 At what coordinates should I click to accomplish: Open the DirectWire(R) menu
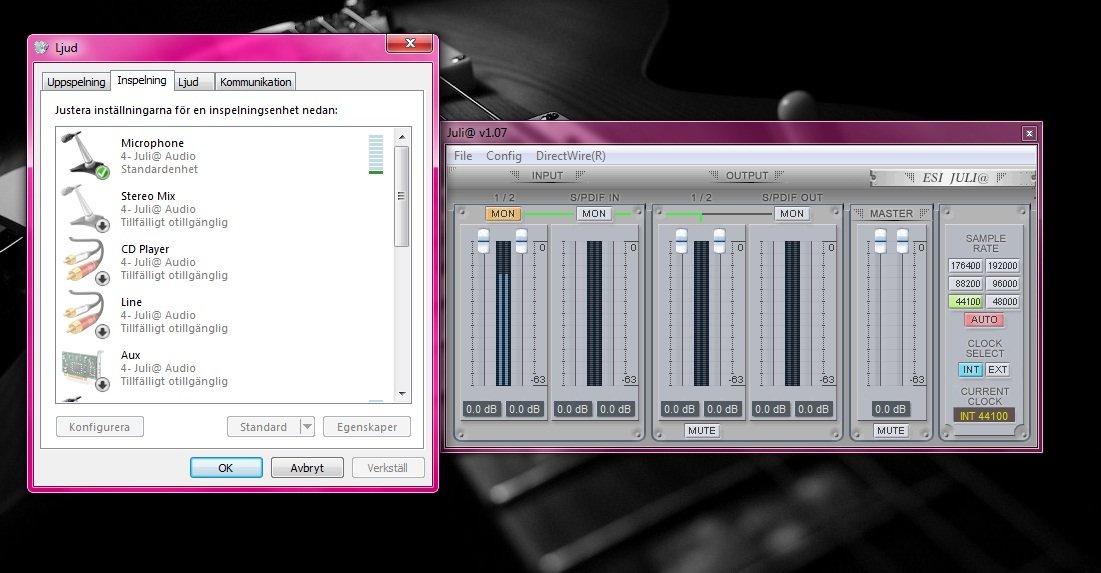pyautogui.click(x=570, y=156)
